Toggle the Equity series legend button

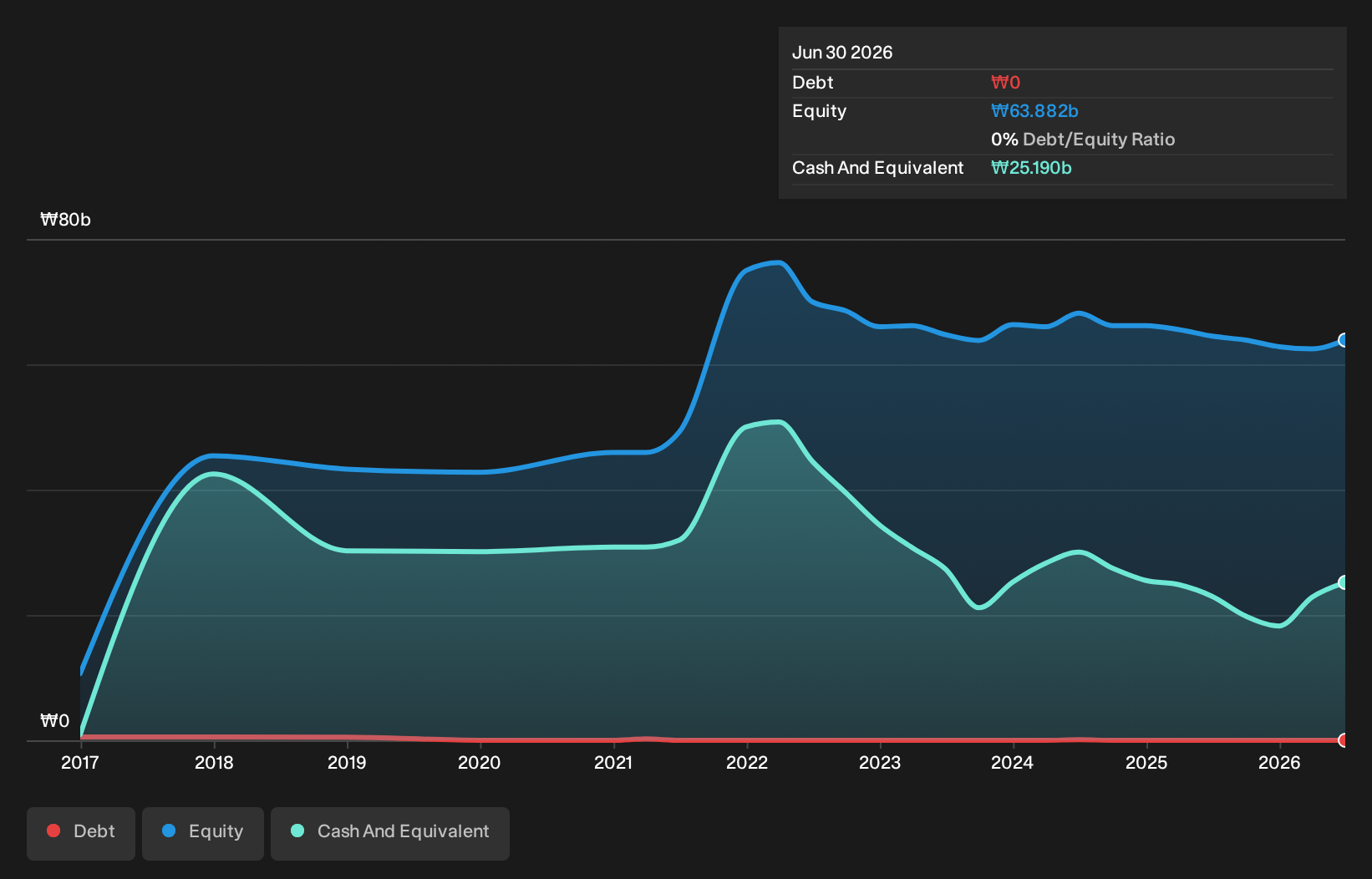[x=203, y=833]
